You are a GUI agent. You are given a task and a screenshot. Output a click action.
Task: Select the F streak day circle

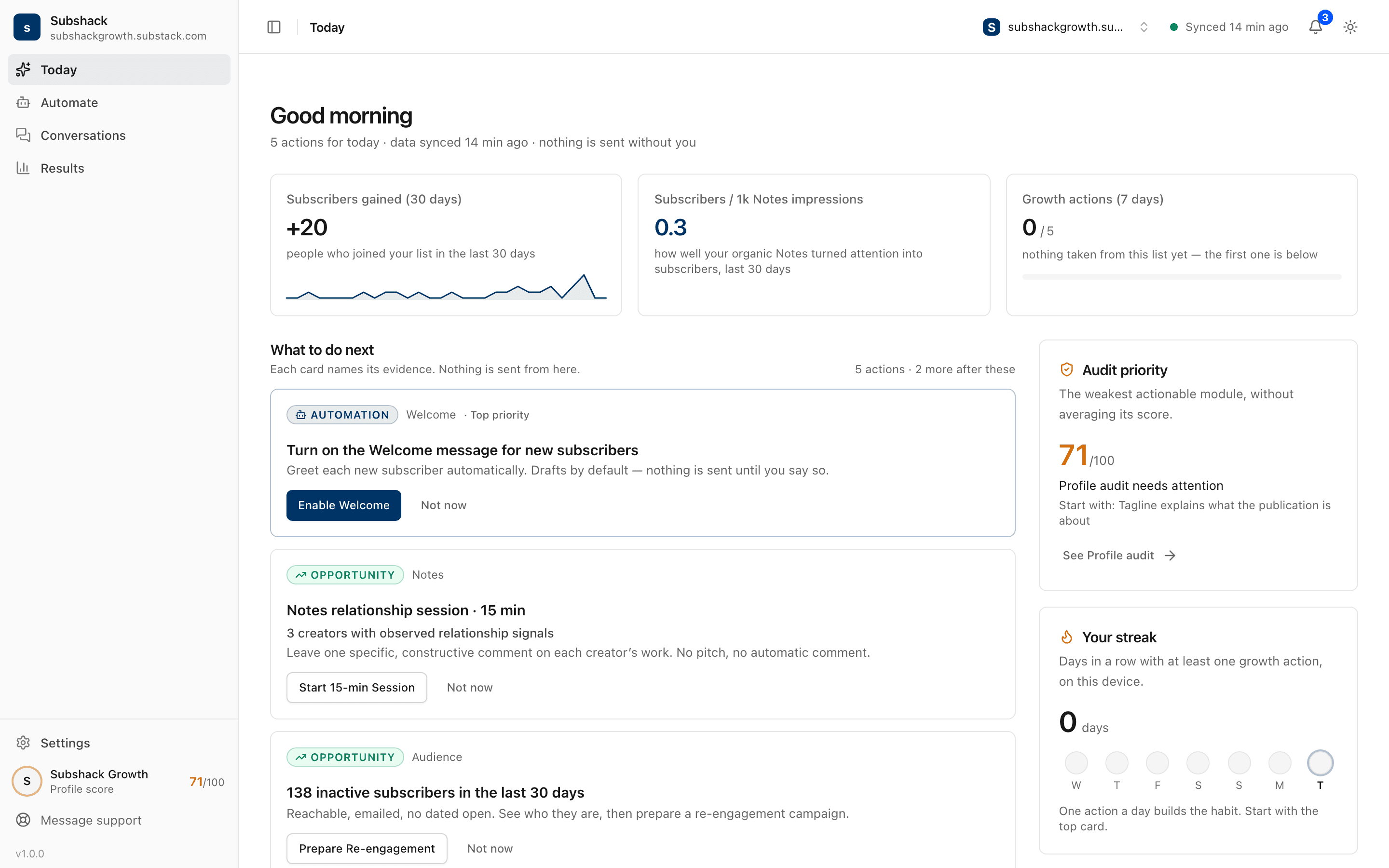1157,762
